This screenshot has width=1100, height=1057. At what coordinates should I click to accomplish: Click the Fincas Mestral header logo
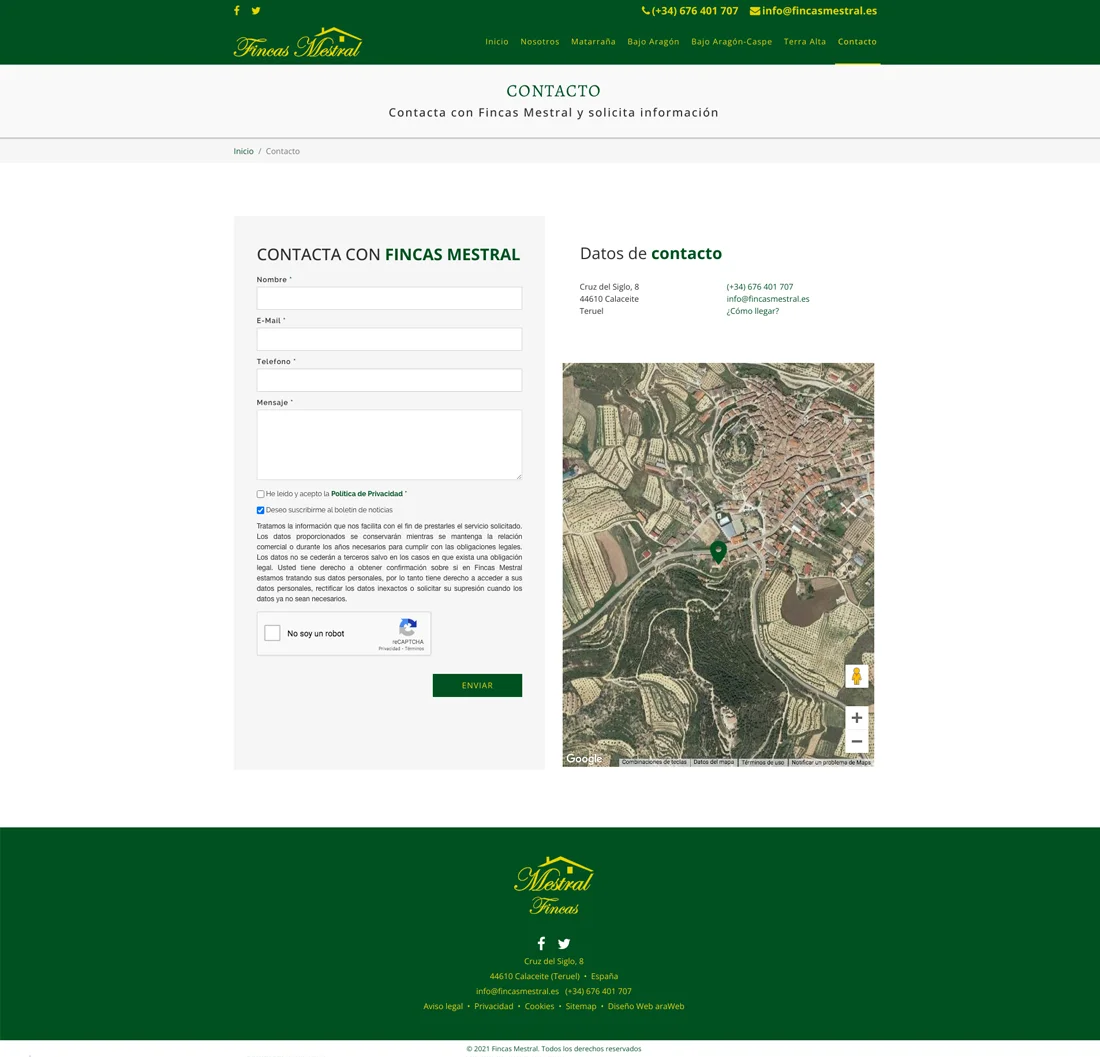(298, 43)
